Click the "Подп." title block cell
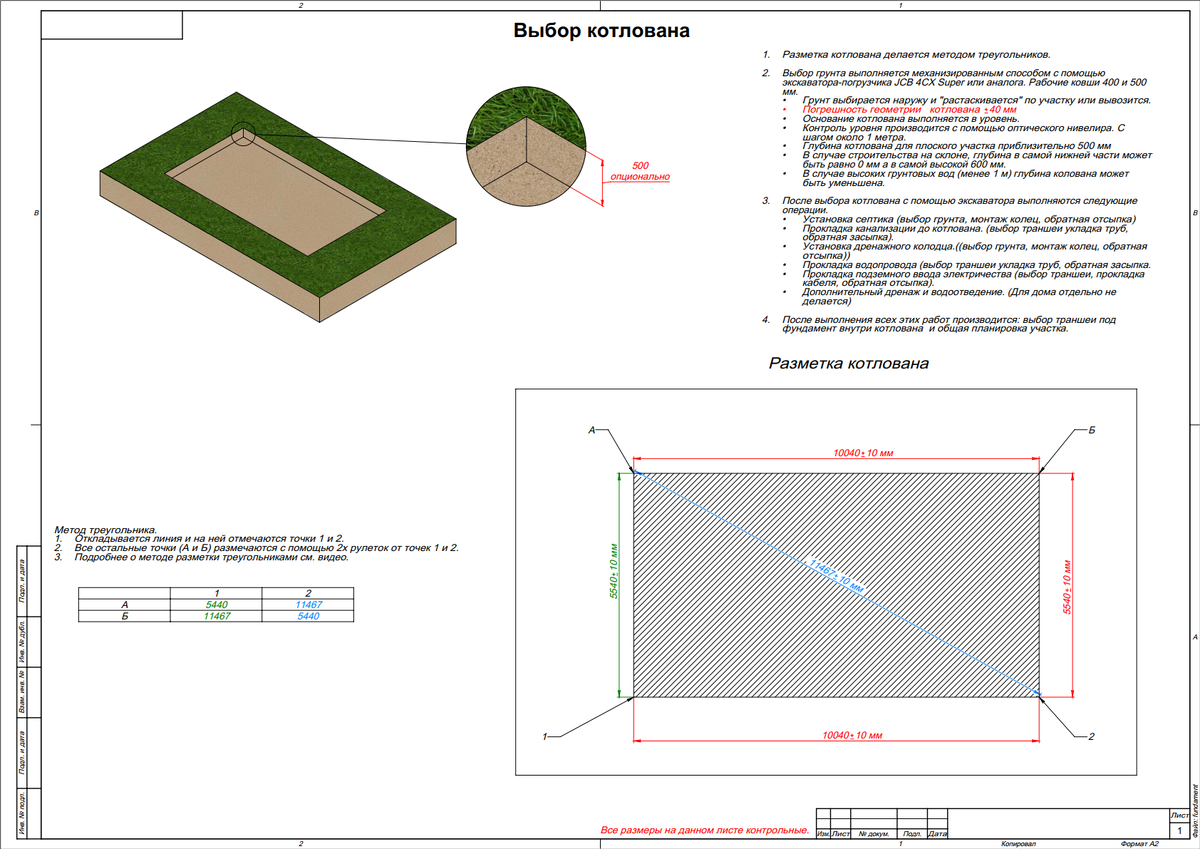This screenshot has width=1200, height=849. (x=911, y=833)
